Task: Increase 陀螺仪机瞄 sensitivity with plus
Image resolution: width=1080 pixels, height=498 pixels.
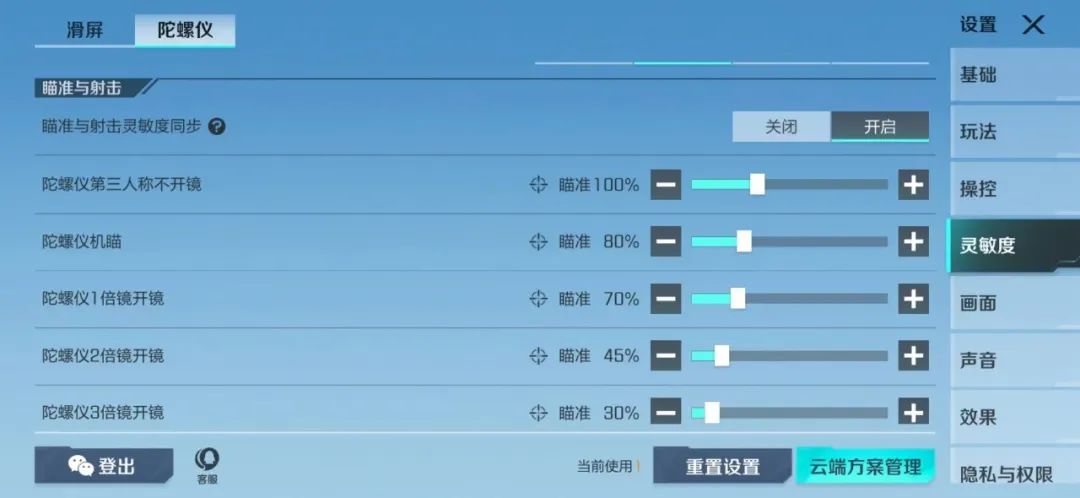Action: [913, 241]
